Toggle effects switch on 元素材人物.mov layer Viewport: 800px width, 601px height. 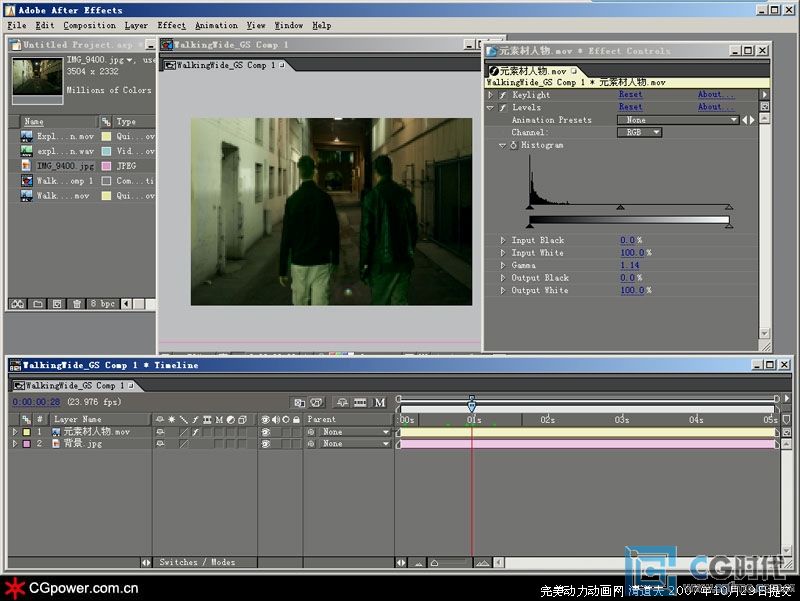point(195,432)
